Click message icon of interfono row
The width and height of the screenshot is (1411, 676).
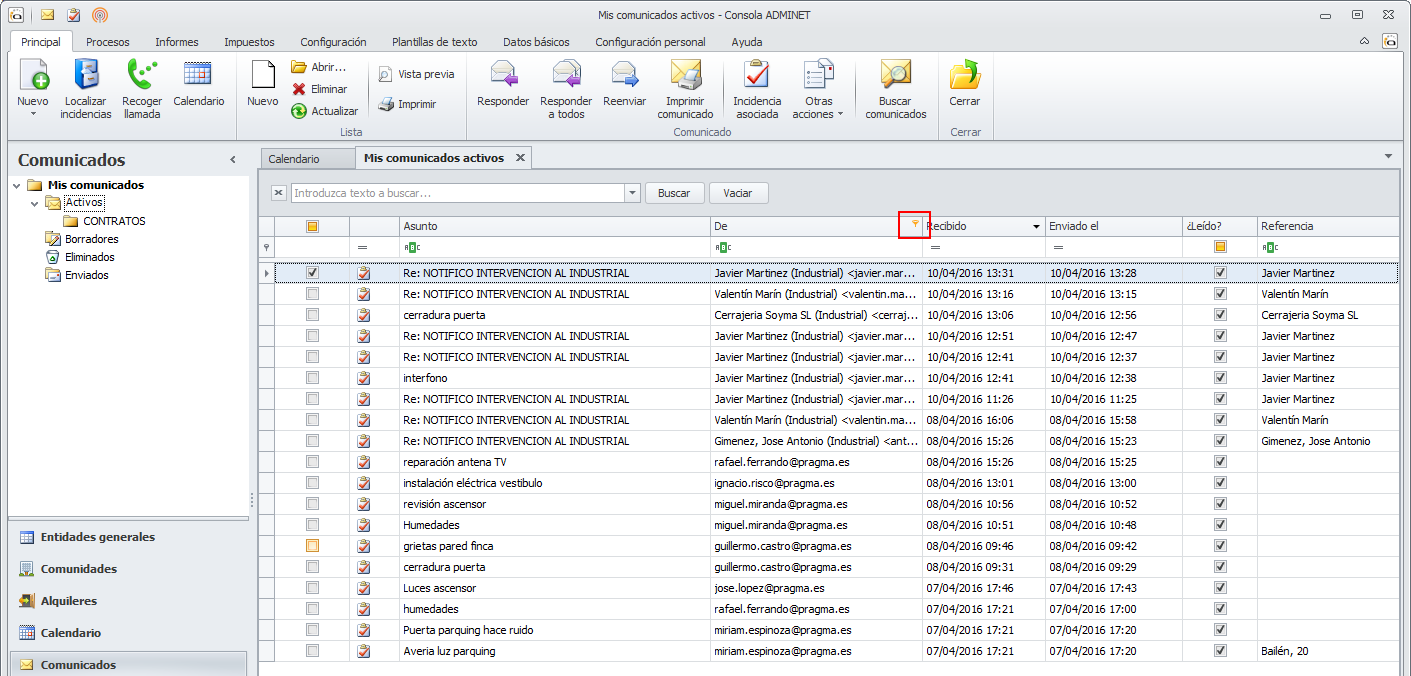364,378
